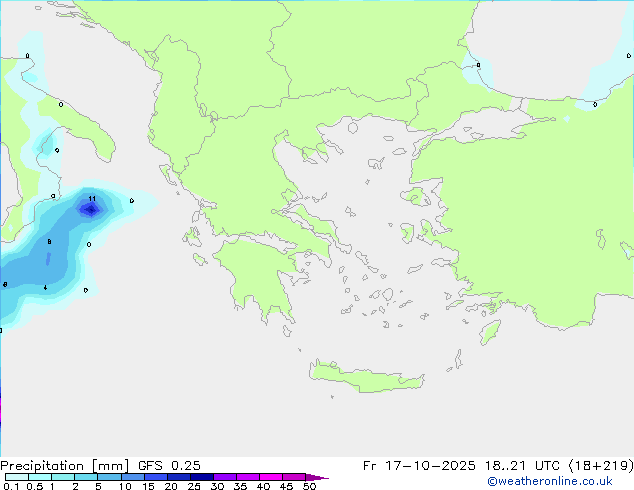Click the 5–10 mm legend swatch
The width and height of the screenshot is (634, 490).
coord(109,477)
